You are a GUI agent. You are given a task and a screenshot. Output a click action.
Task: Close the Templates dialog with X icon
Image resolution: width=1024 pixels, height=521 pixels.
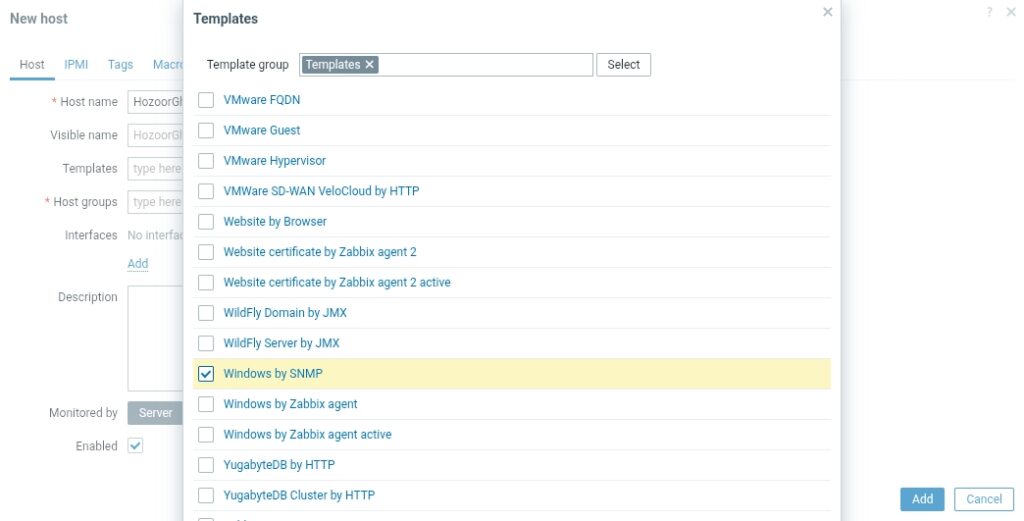(827, 12)
